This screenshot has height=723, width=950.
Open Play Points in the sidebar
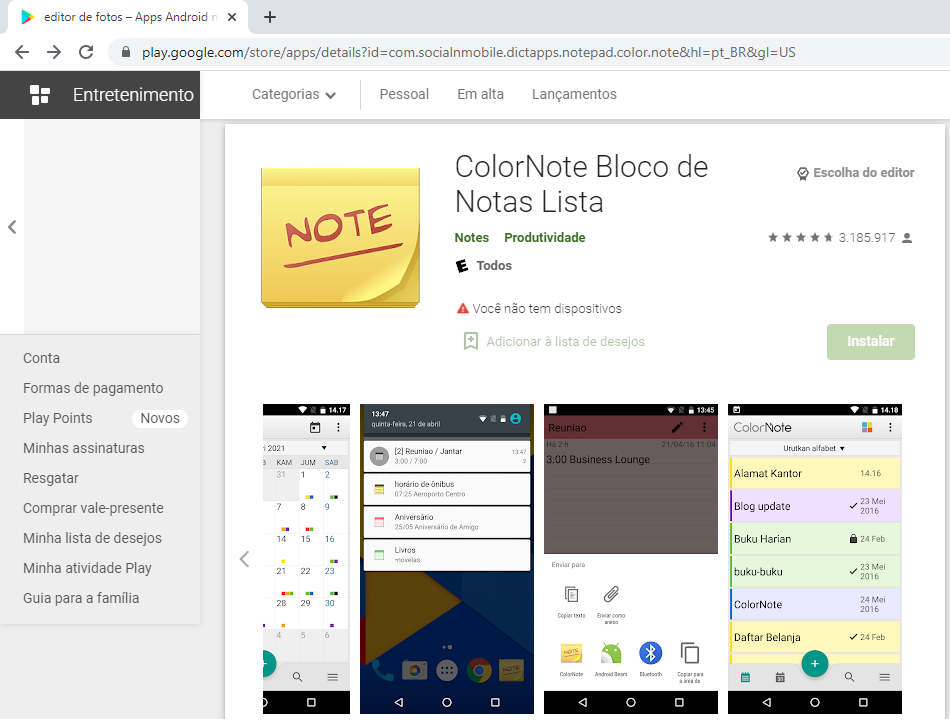click(58, 418)
